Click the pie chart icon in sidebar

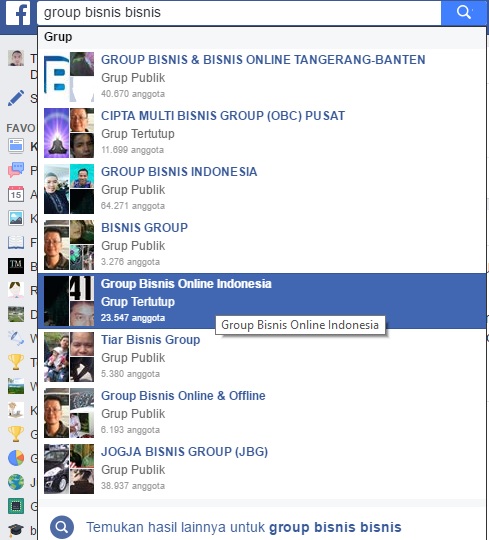coord(16,458)
